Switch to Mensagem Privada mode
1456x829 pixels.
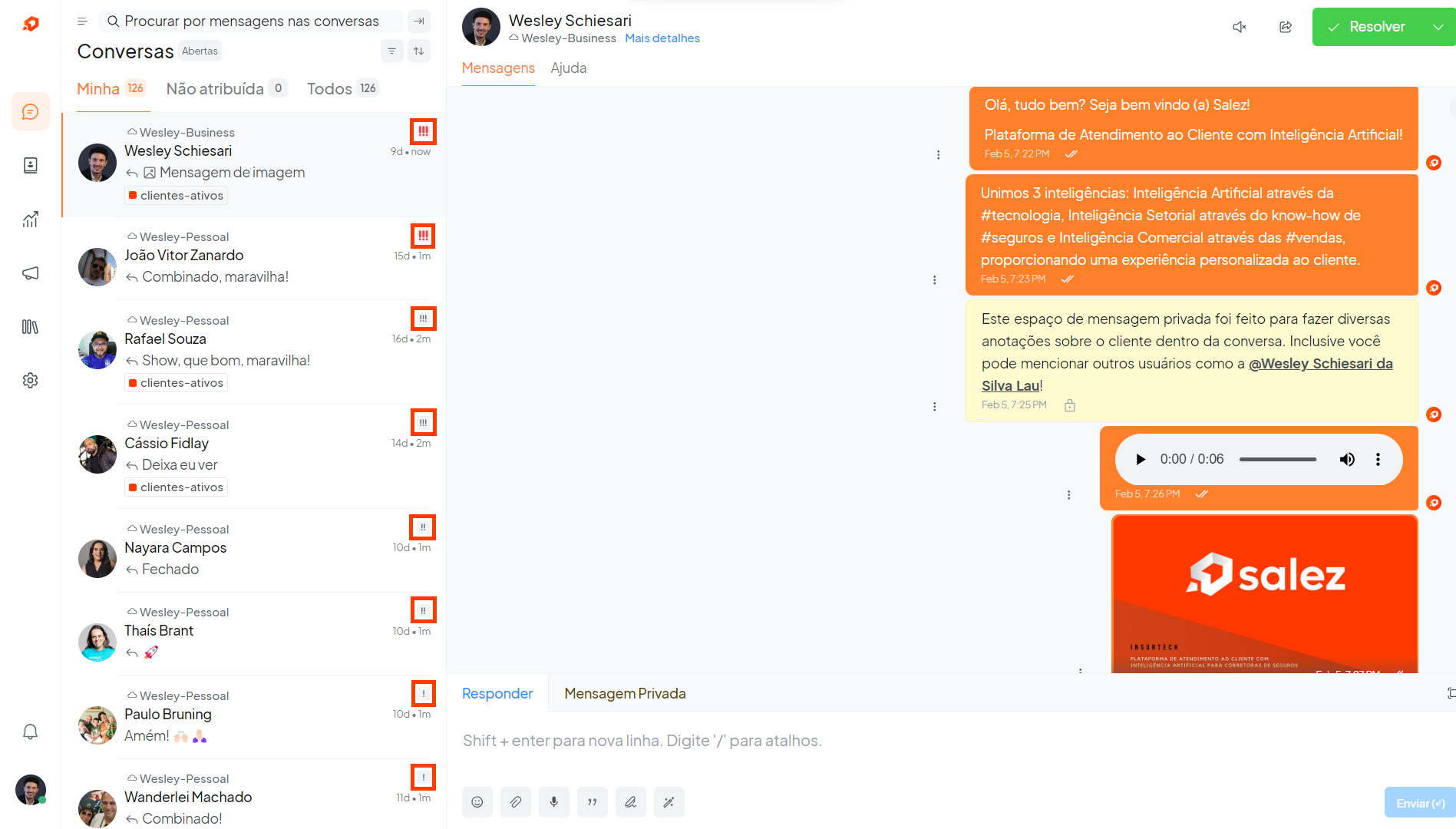tap(625, 693)
